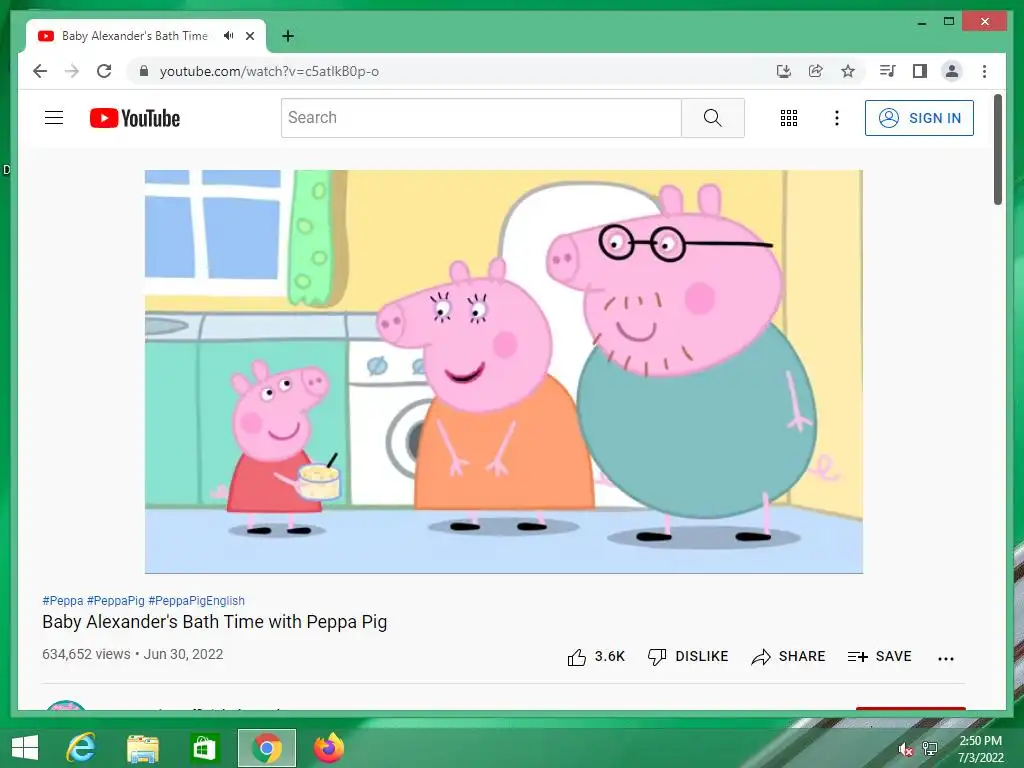
Task: Click the Peppa Pig video player
Action: pos(504,372)
